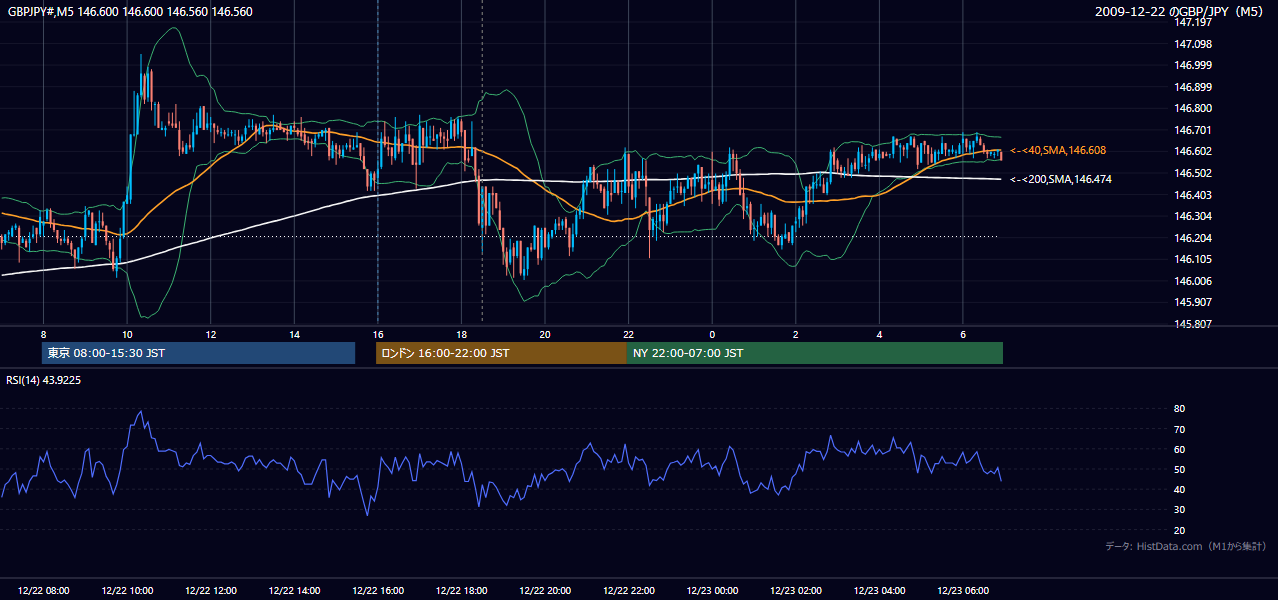Click price axis label 146.502
The width and height of the screenshot is (1278, 600).
tap(1193, 173)
